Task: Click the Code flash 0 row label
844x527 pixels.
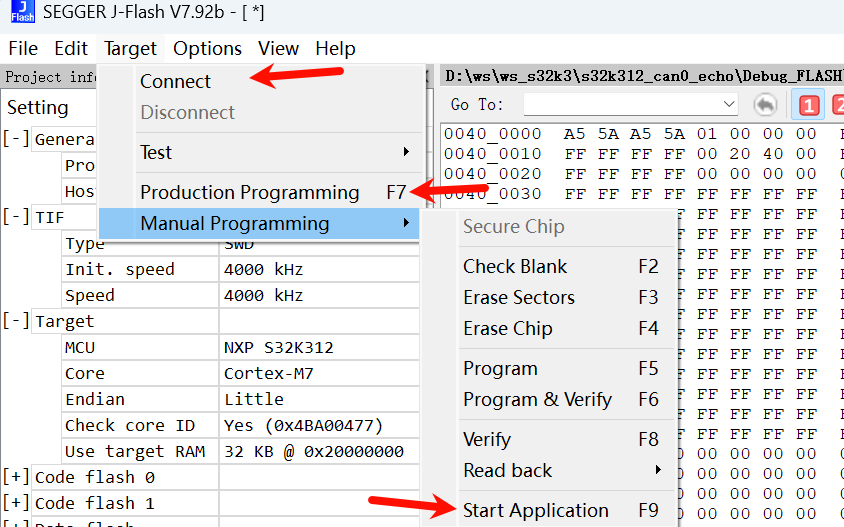Action: pyautogui.click(x=95, y=477)
